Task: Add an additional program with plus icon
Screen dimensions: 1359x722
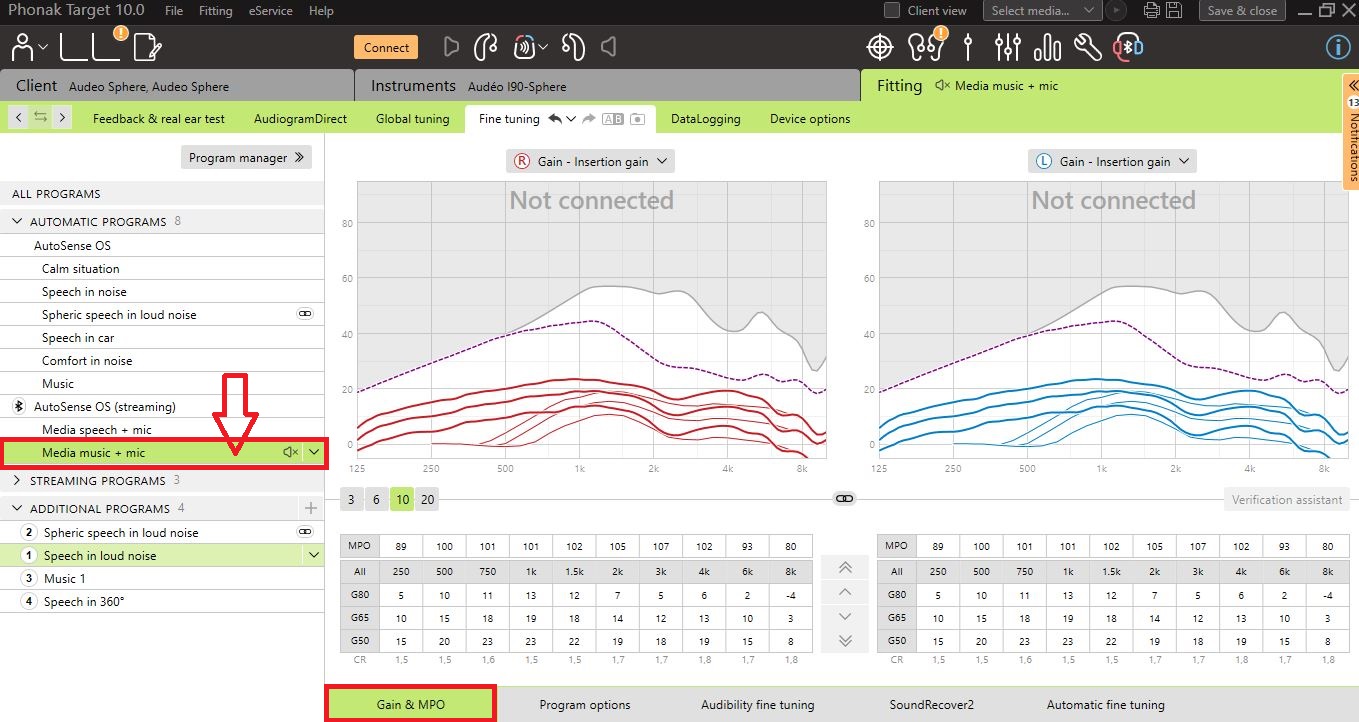Action: pyautogui.click(x=310, y=508)
